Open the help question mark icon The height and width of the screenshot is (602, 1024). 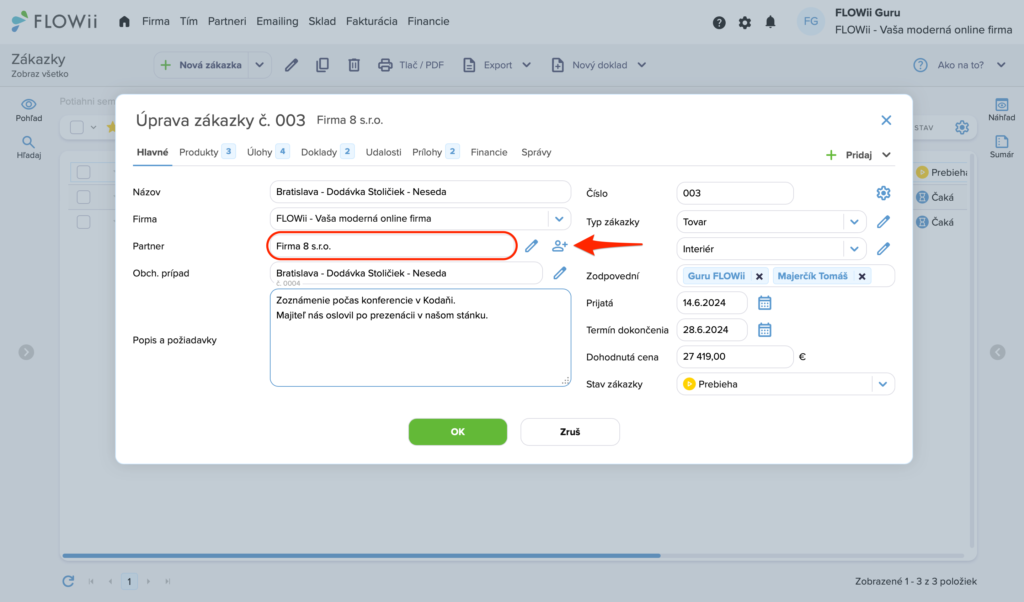[719, 22]
